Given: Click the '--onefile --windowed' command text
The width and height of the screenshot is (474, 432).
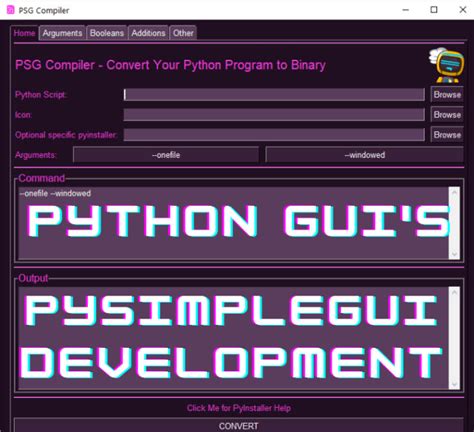Looking at the screenshot, I should (x=55, y=193).
